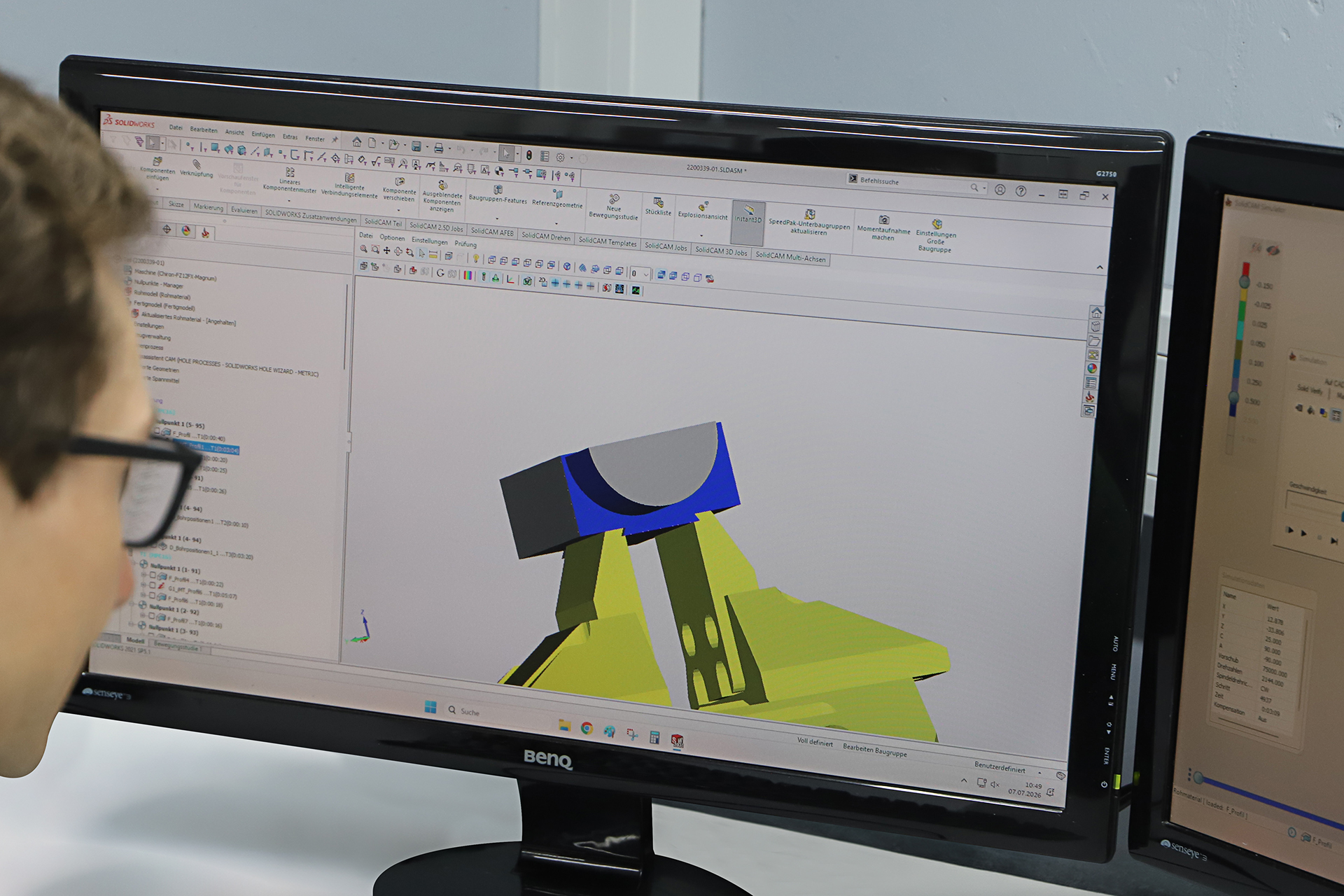1344x896 pixels.
Task: Click the light bulb icon in simulation toolbar
Action: (x=476, y=258)
